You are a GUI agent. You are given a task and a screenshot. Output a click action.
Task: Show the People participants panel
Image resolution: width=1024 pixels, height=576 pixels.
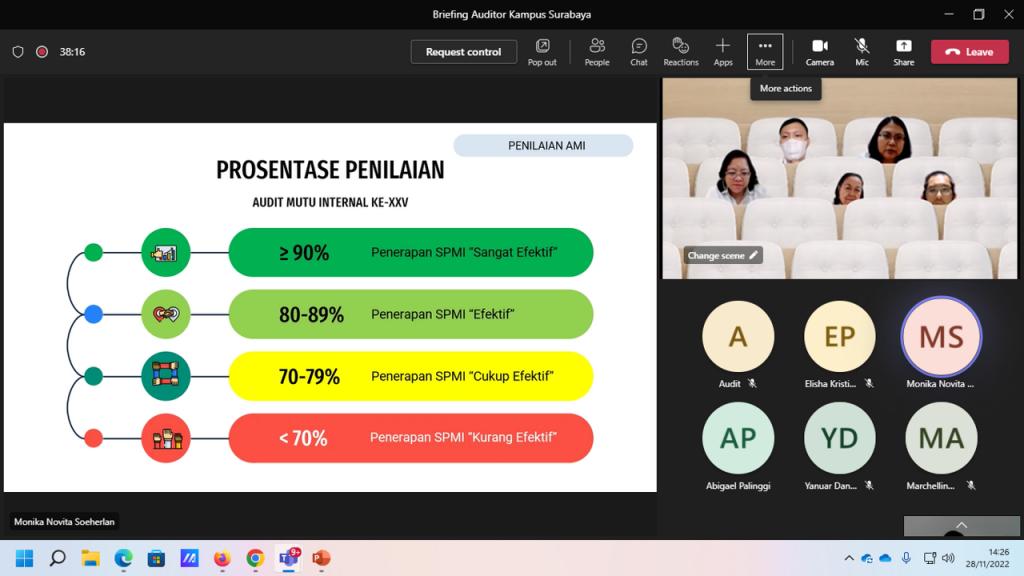[597, 51]
